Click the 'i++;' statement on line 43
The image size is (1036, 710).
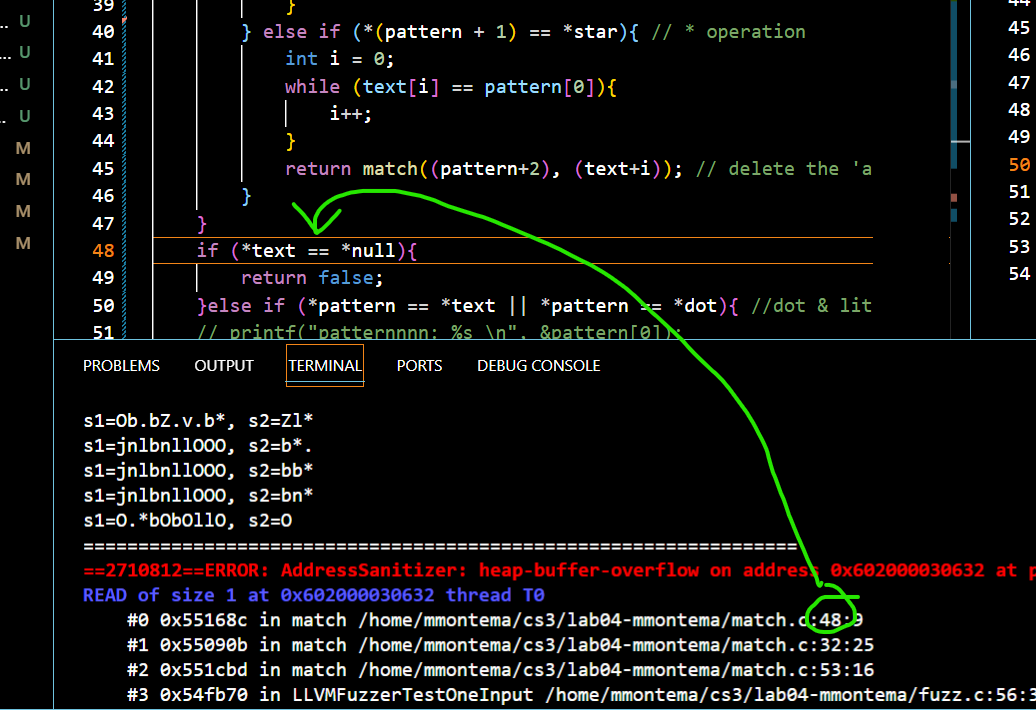(351, 114)
